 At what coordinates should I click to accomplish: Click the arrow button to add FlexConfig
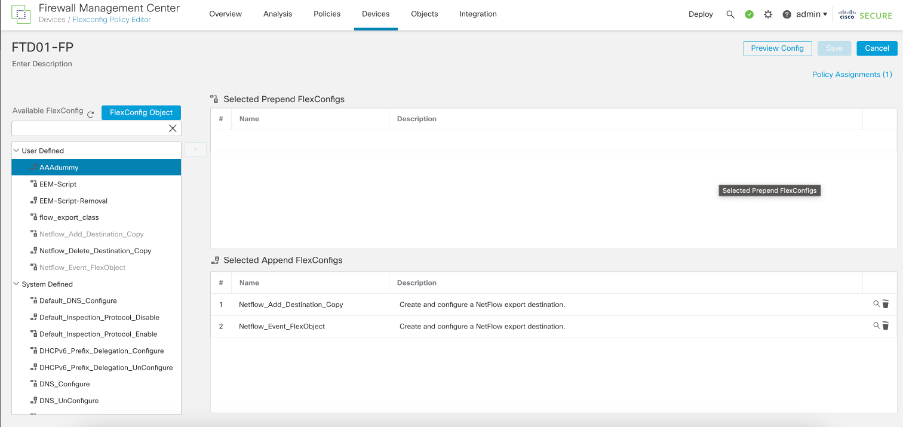(x=195, y=149)
